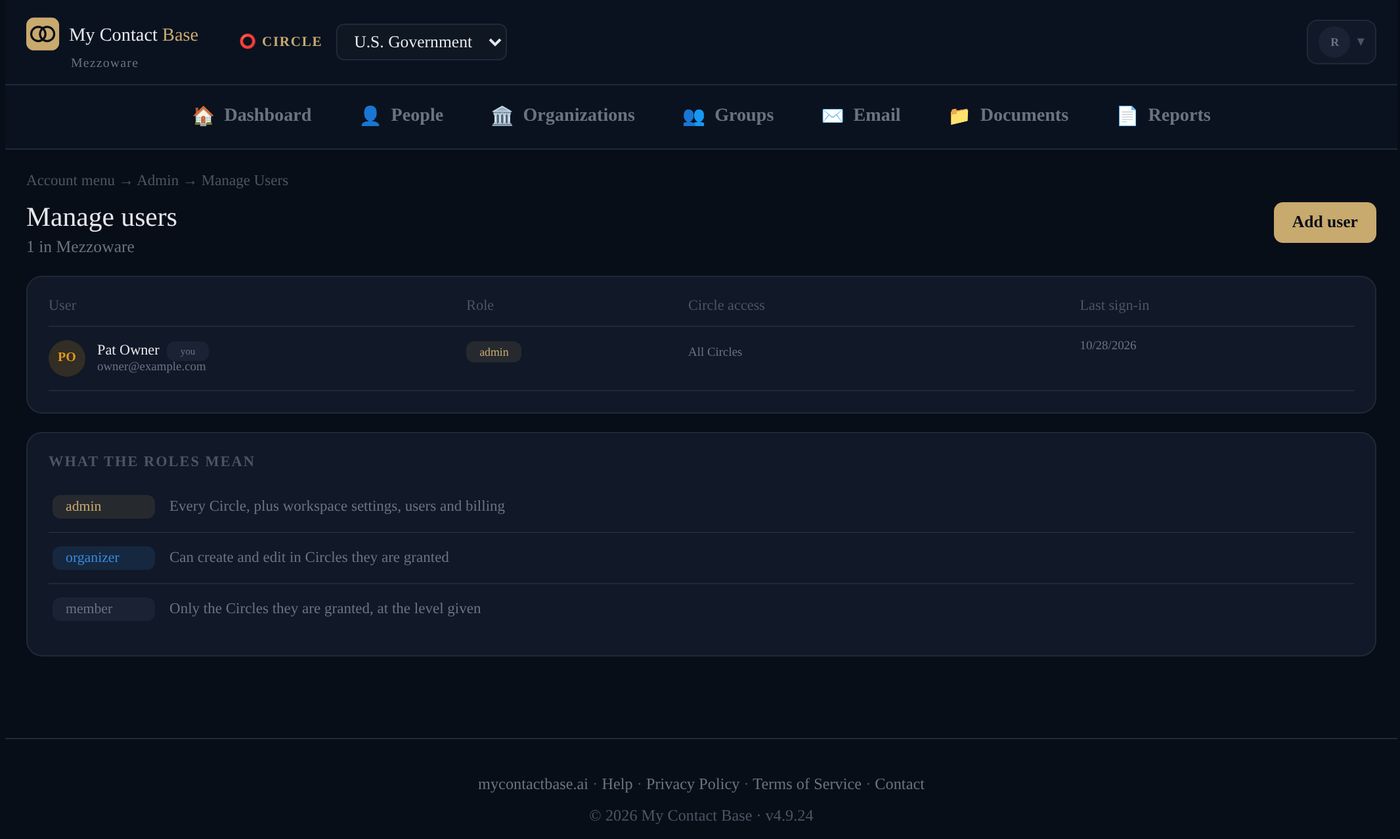The width and height of the screenshot is (1400, 839).
Task: Open the People section
Action: pyautogui.click(x=401, y=115)
